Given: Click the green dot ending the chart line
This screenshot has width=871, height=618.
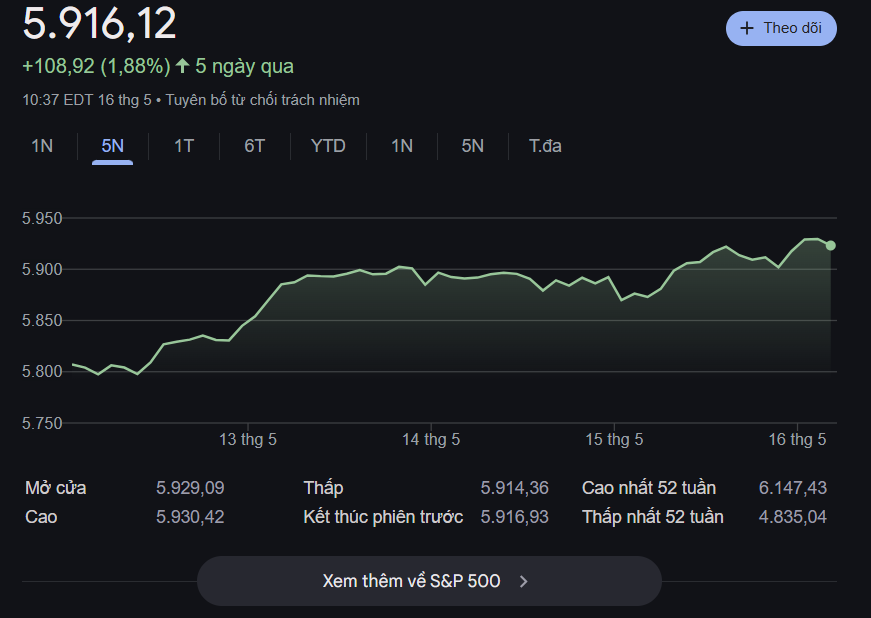Looking at the screenshot, I should pos(830,245).
